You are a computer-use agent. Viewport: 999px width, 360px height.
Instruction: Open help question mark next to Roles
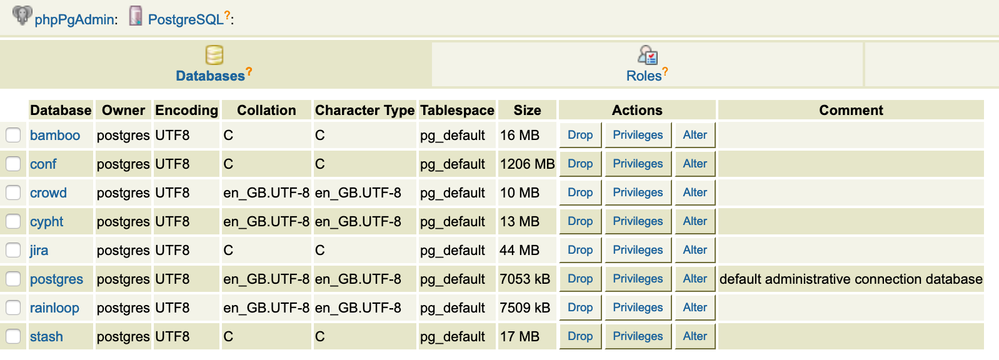click(665, 71)
